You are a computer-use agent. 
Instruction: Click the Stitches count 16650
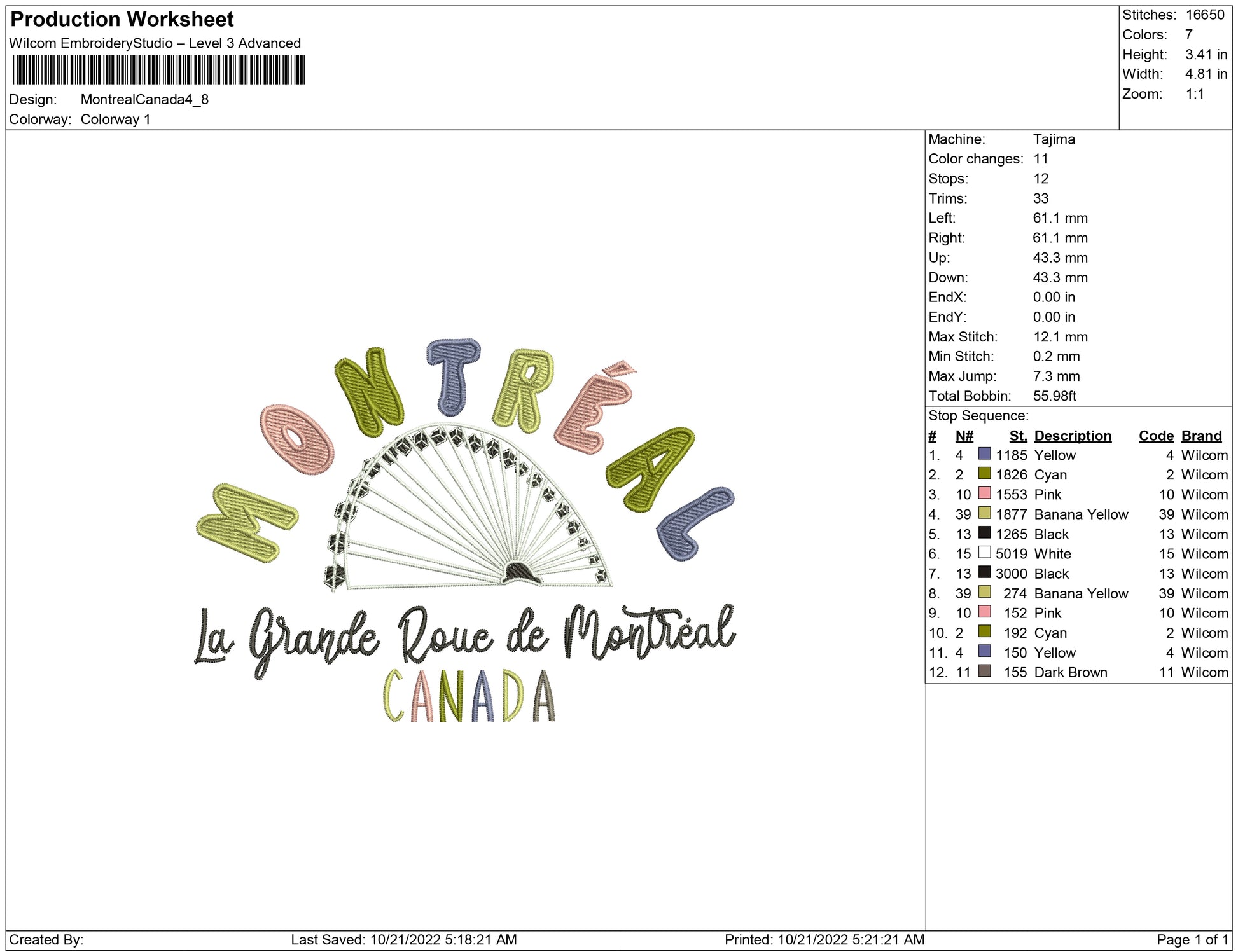coord(1204,15)
